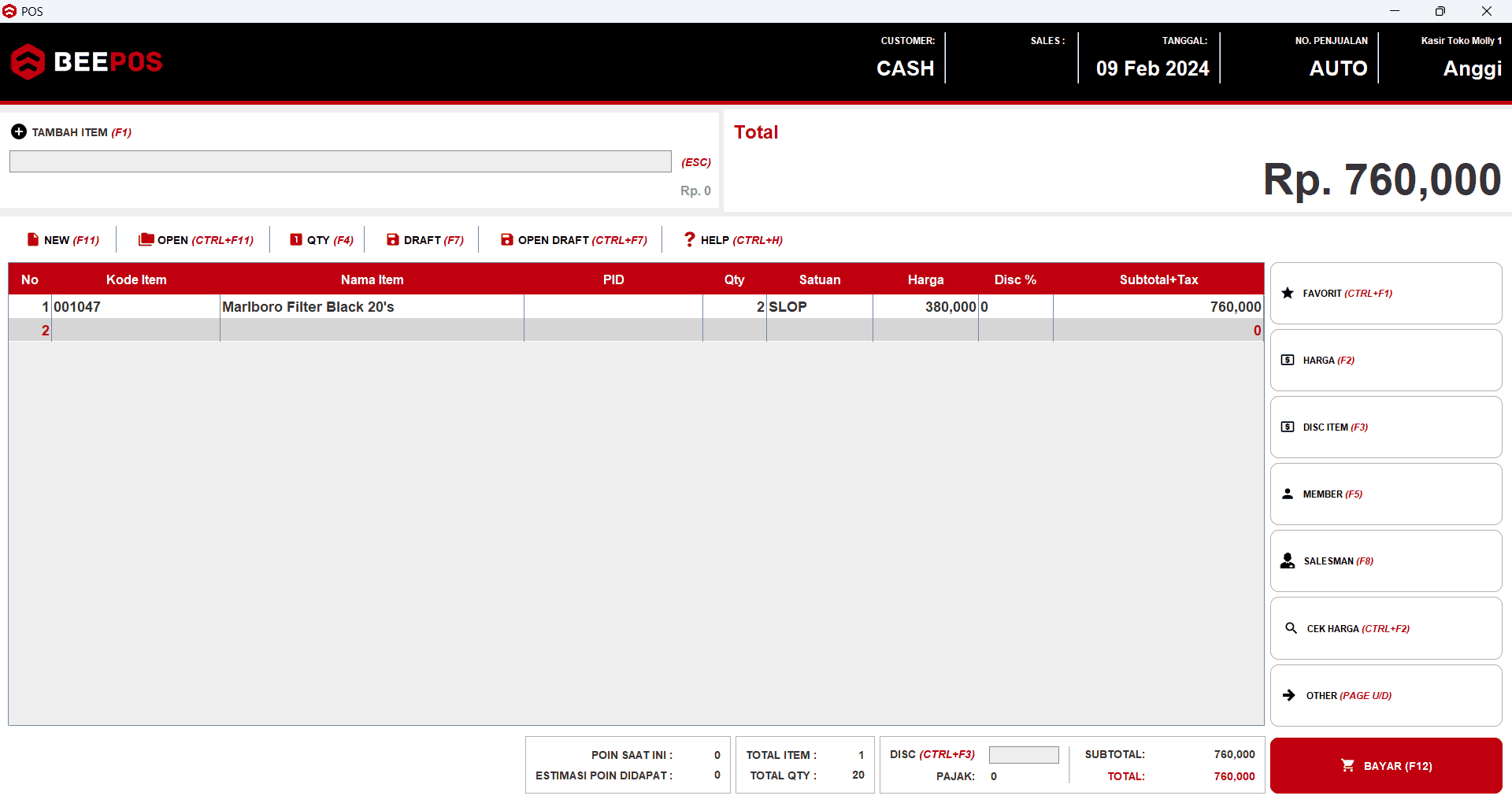Click the Satuan column header

click(x=819, y=279)
